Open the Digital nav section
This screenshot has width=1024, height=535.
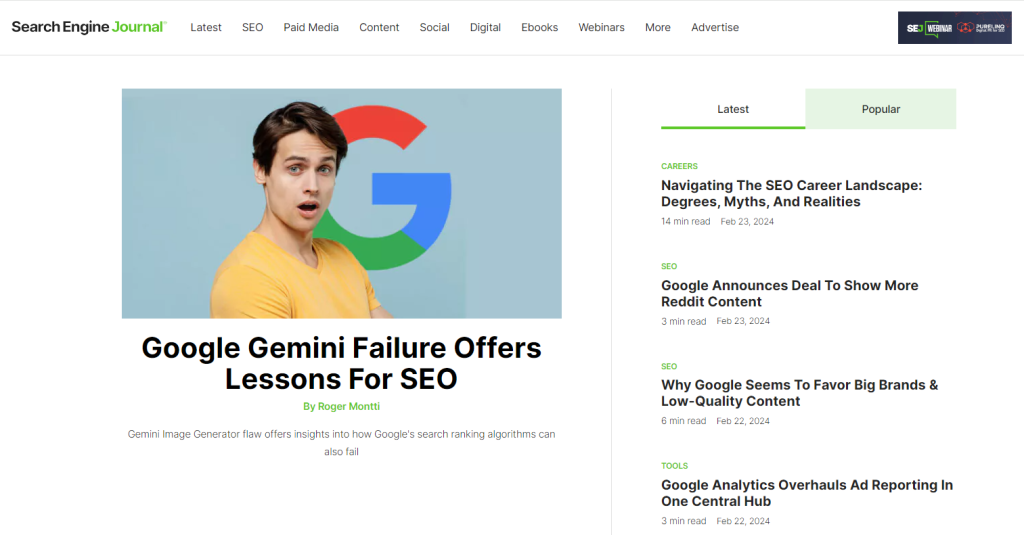coord(485,27)
